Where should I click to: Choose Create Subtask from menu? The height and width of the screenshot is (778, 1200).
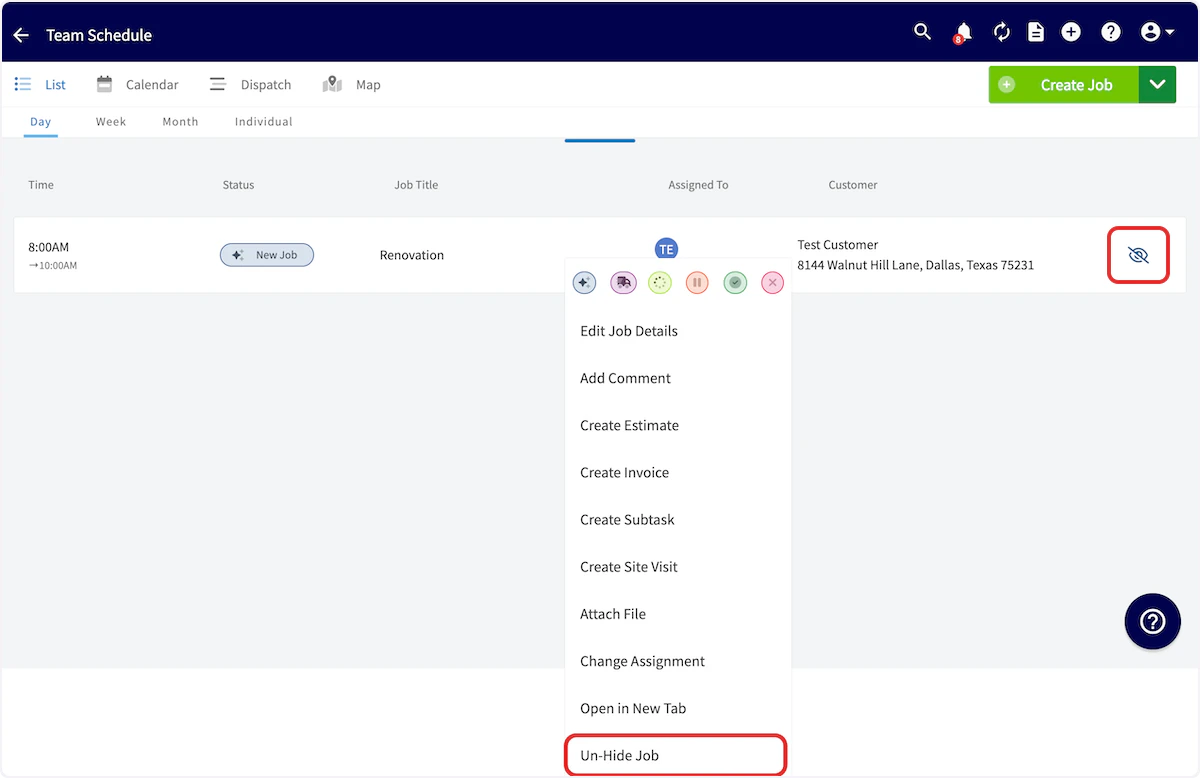[678, 519]
